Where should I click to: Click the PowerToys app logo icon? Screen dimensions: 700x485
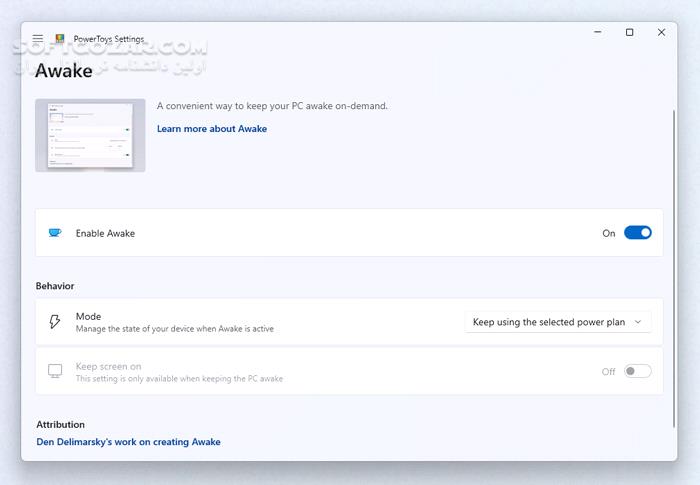tap(60, 39)
